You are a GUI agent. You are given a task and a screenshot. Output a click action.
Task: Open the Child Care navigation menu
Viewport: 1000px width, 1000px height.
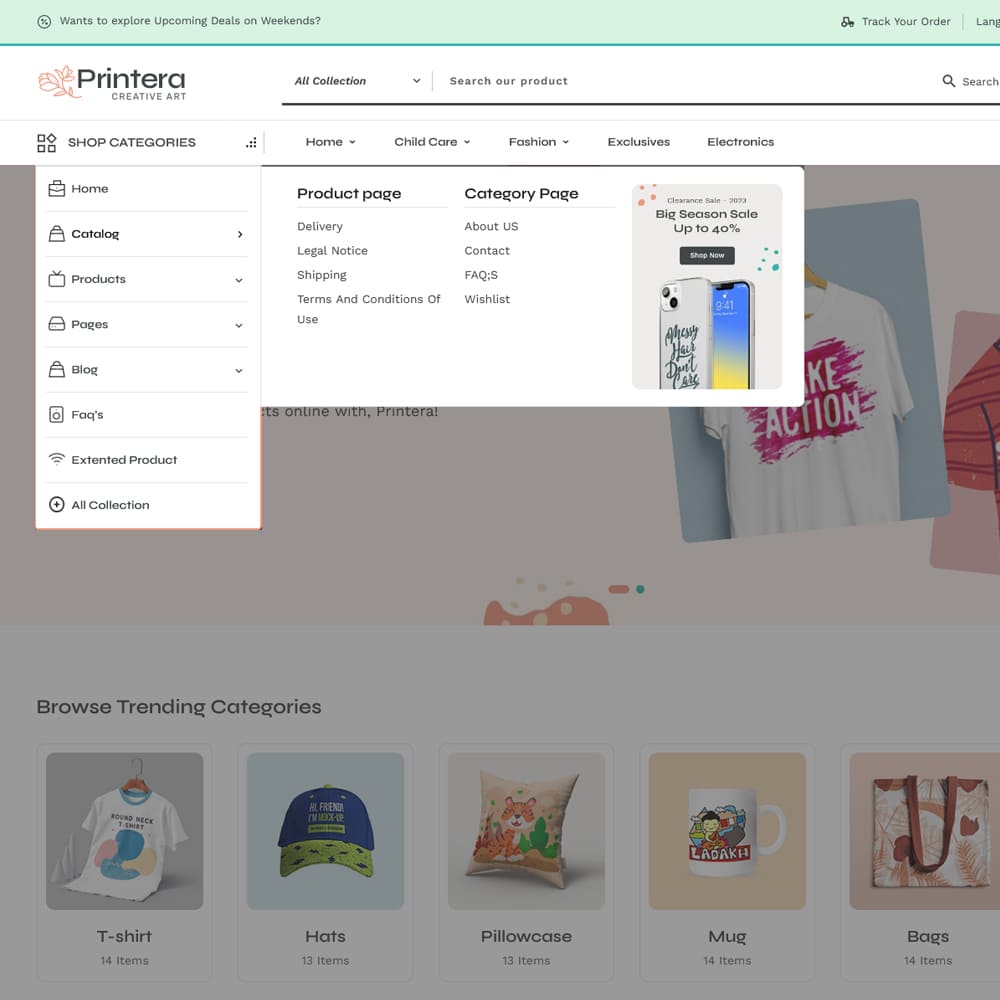[432, 142]
